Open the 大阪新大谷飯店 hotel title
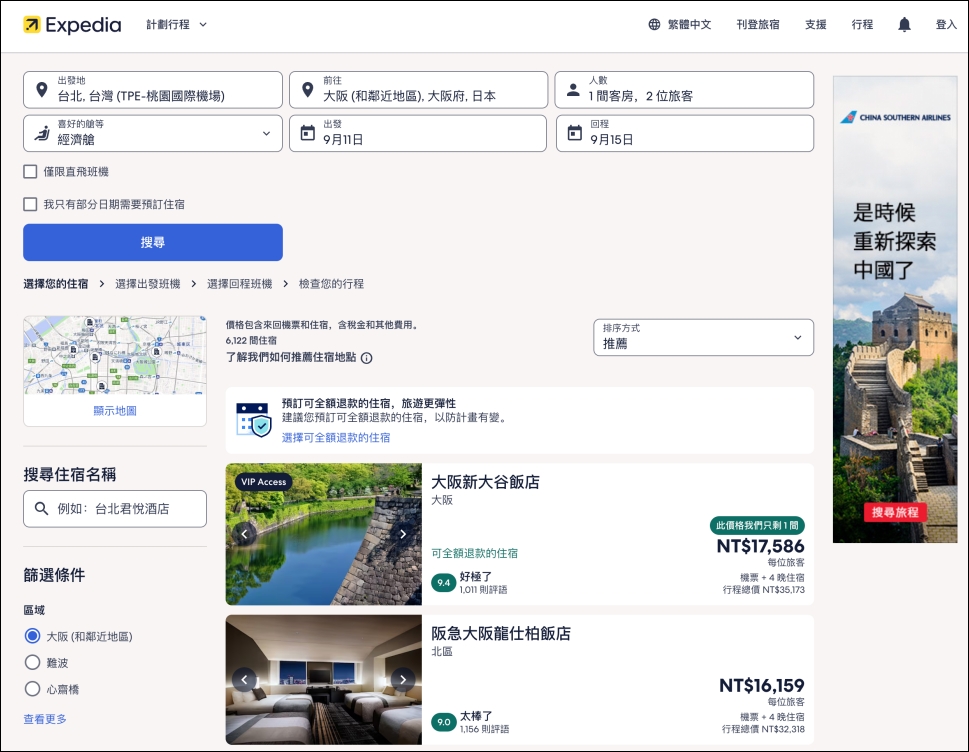 485,482
